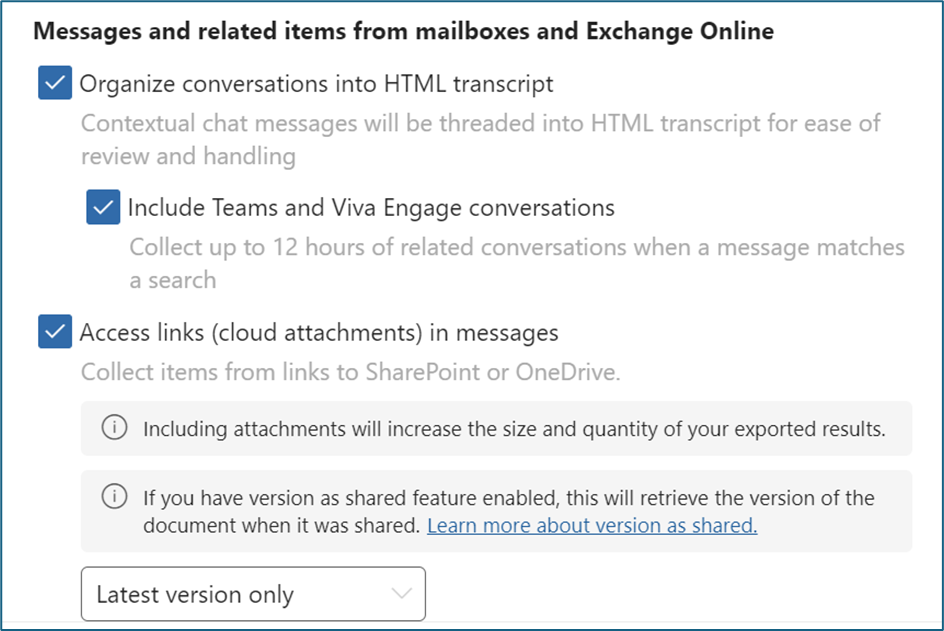Click the 'a search' description line
This screenshot has width=944, height=631.
172,280
